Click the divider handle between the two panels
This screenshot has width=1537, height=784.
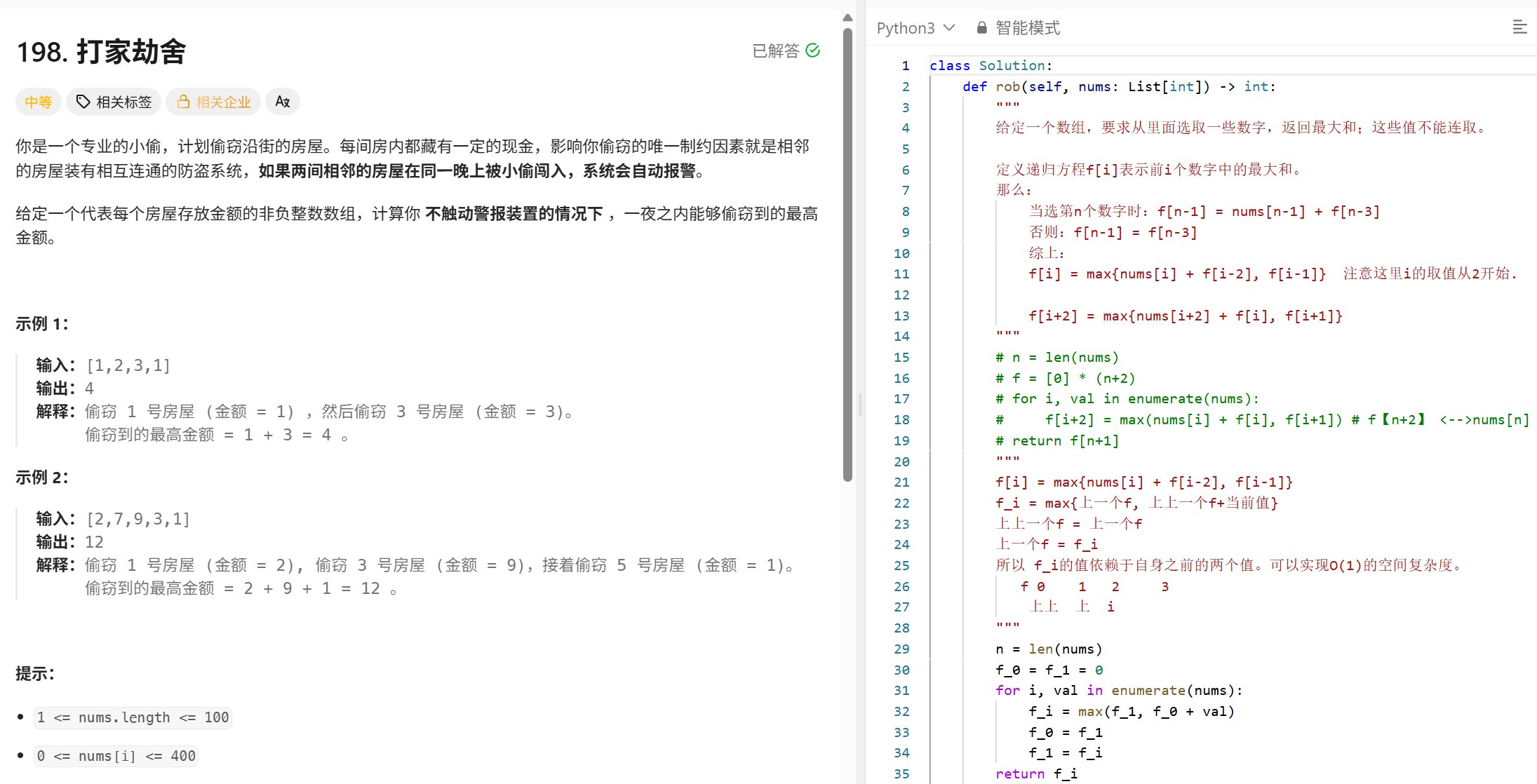click(860, 405)
